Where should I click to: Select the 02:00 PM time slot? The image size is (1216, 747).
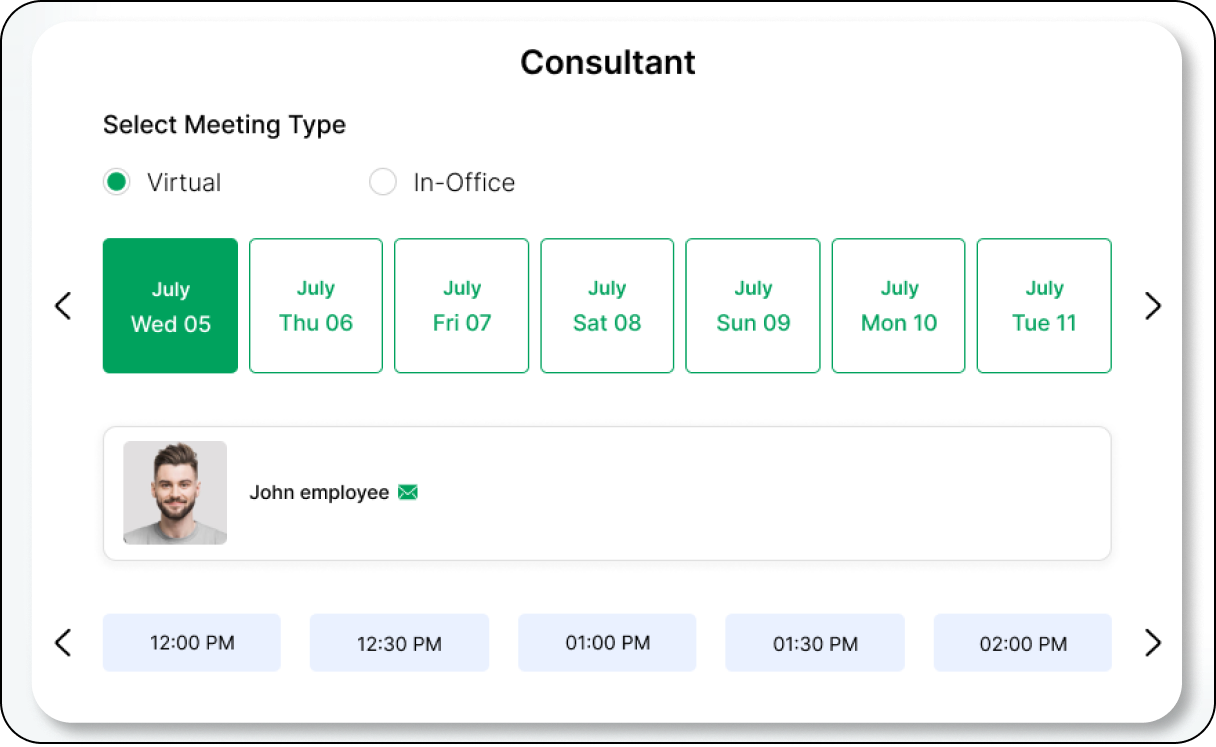[1023, 643]
